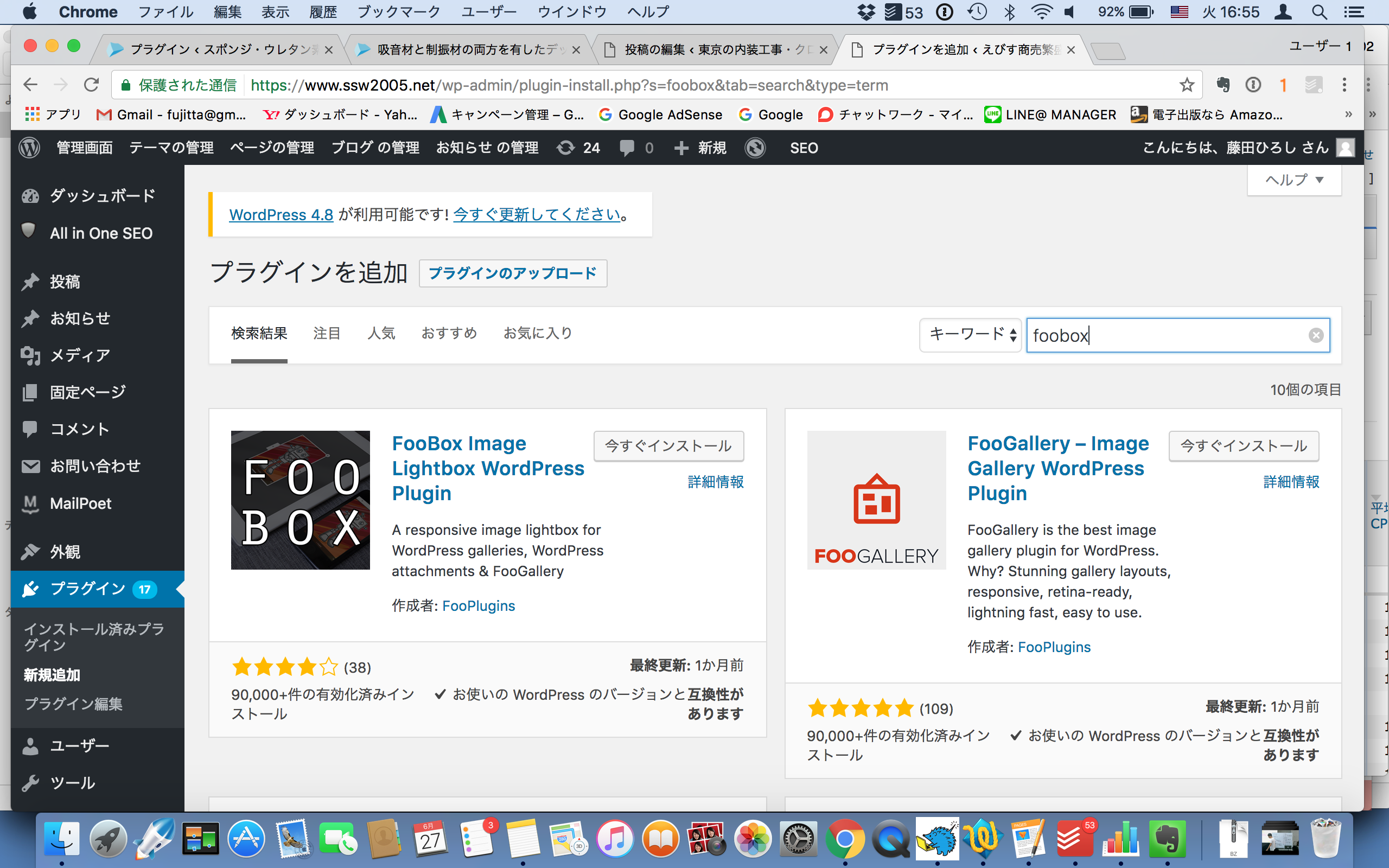
Task: Go back with Chrome back arrow
Action: 30,85
